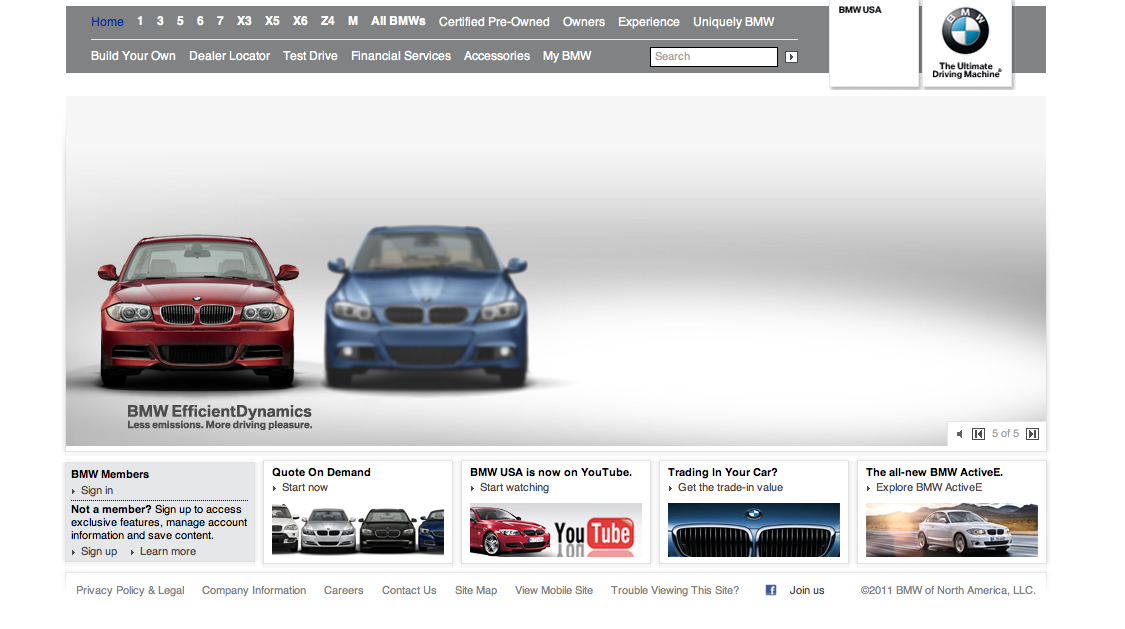
Task: Sign in to BMW Members
Action: point(97,490)
